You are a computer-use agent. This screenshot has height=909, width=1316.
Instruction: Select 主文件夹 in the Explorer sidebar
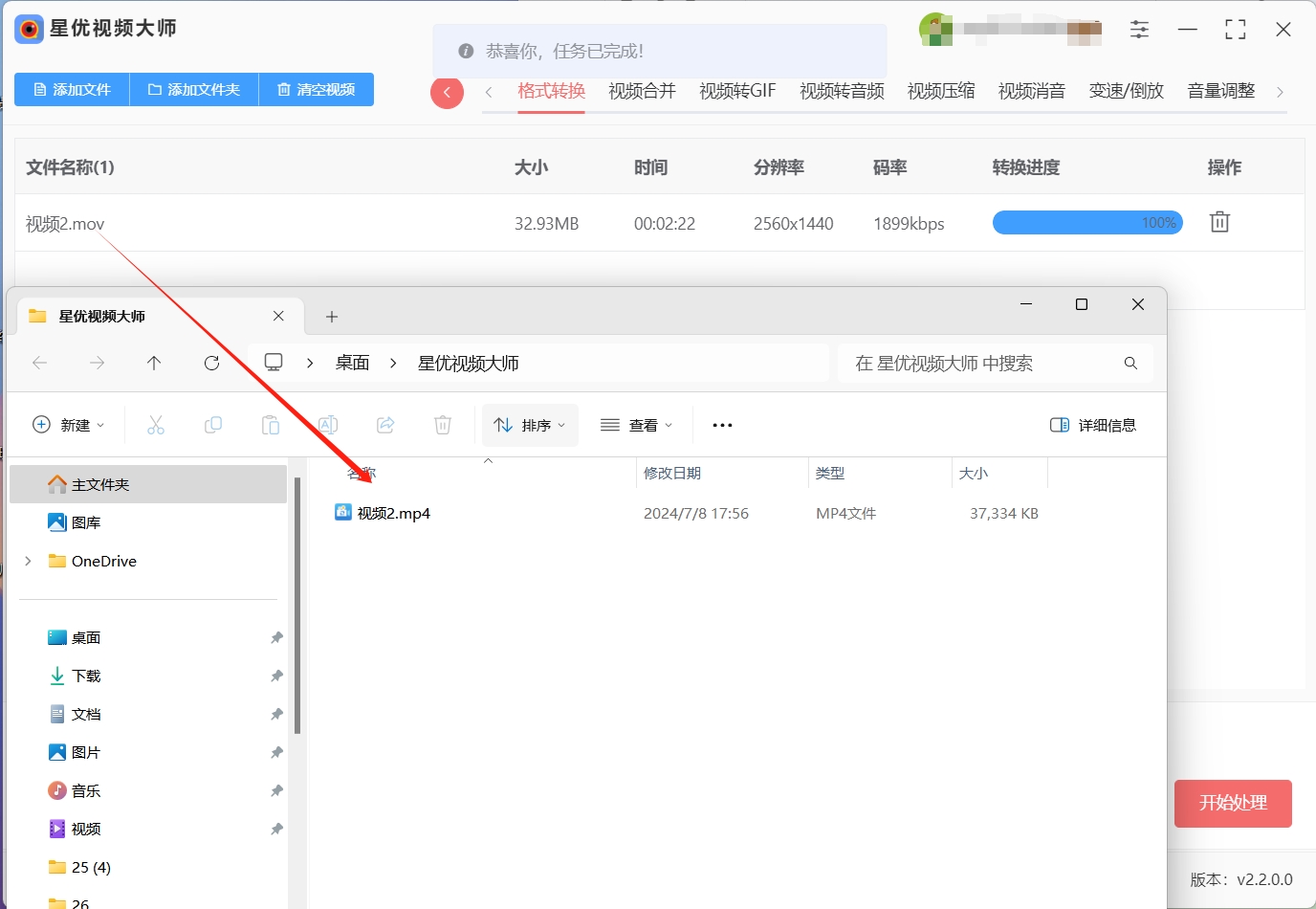(148, 484)
